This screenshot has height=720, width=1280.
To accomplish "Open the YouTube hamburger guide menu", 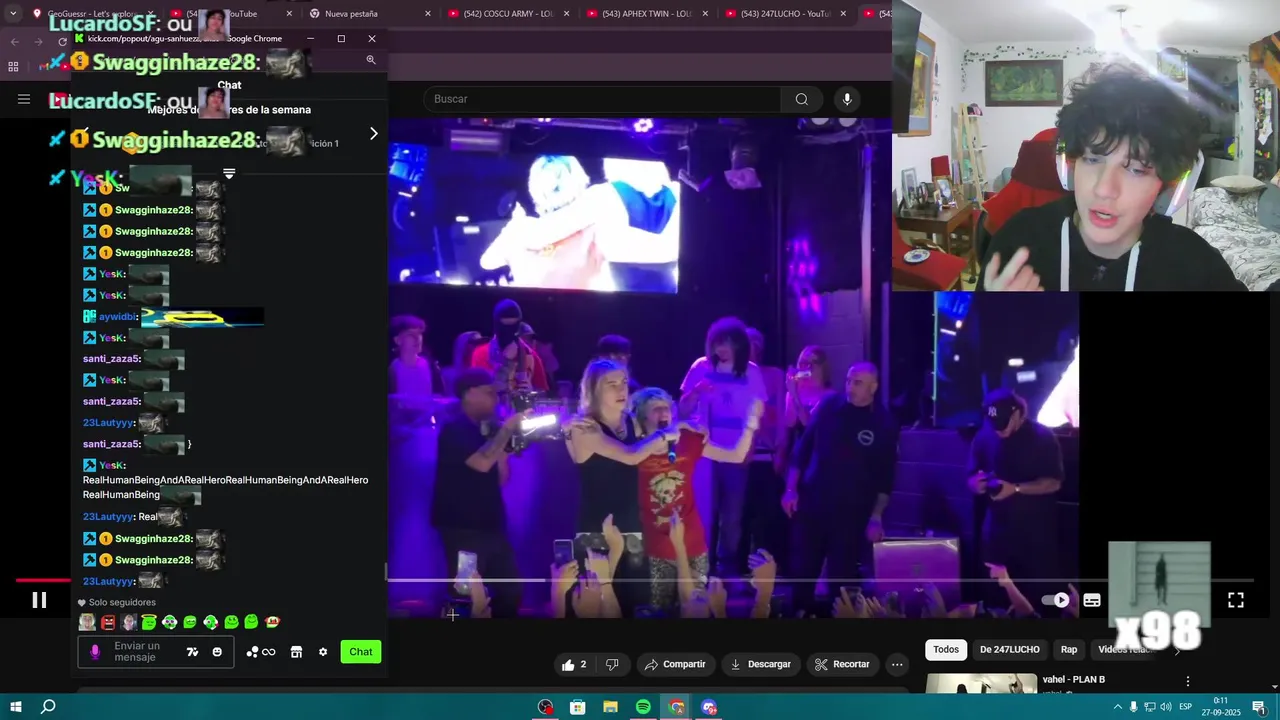I will pos(24,99).
